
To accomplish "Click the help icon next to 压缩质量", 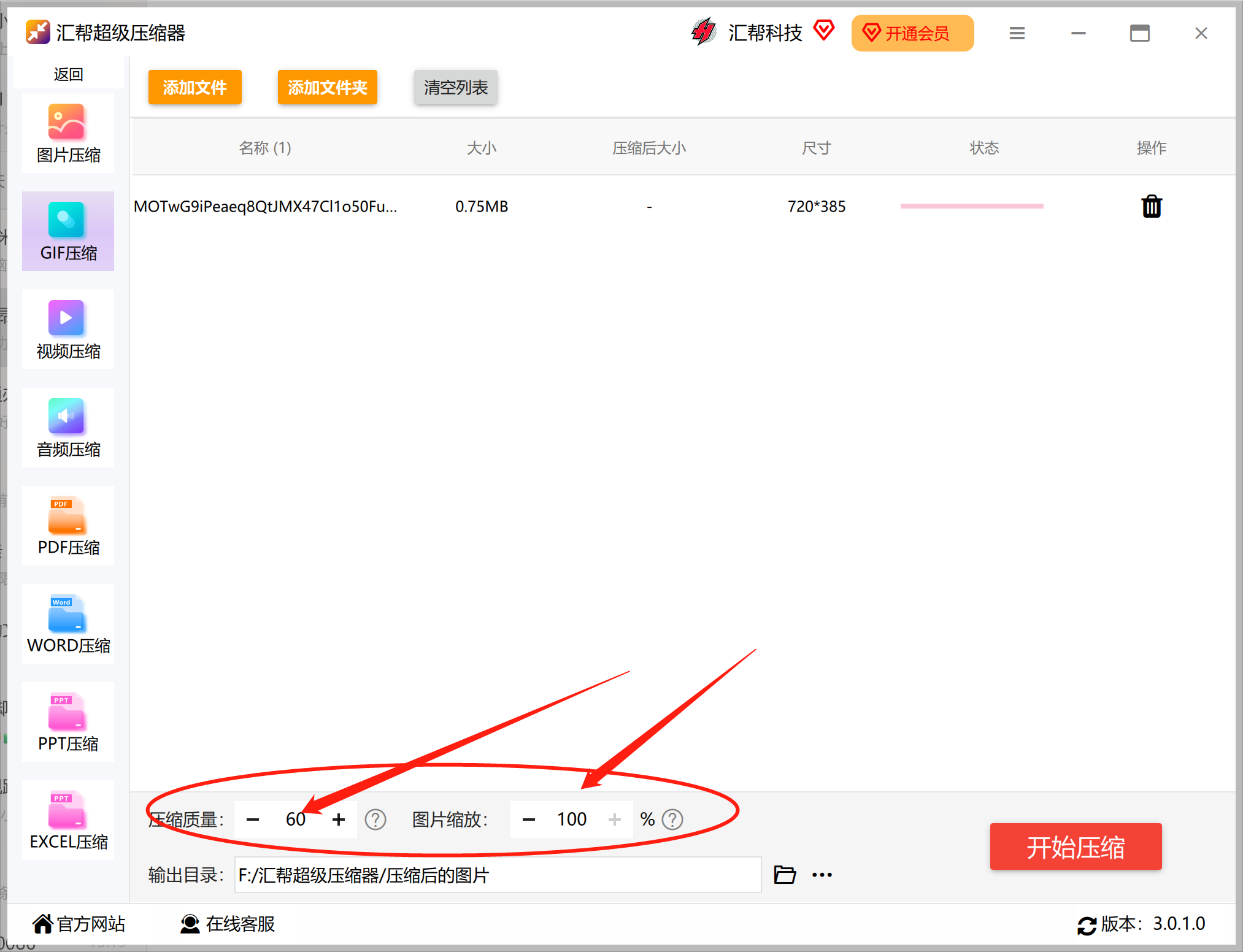I will tap(375, 819).
